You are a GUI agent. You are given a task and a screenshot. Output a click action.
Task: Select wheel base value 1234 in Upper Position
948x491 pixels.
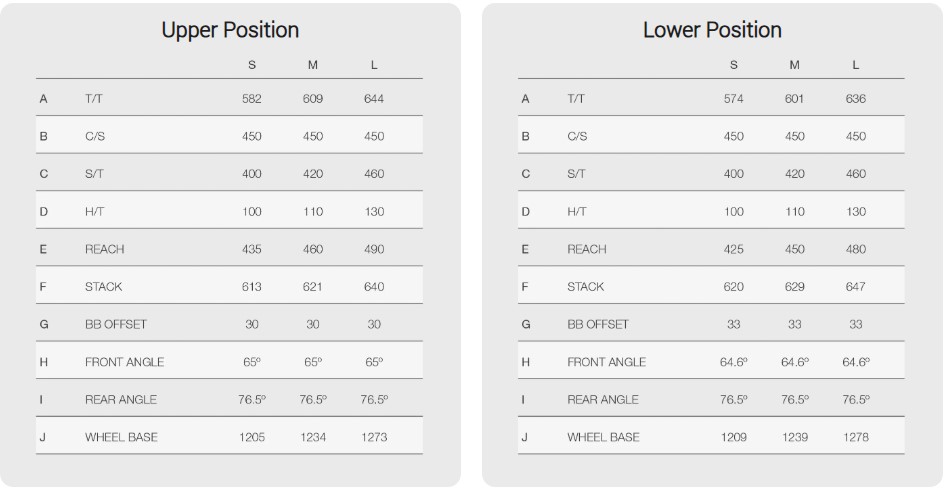313,437
